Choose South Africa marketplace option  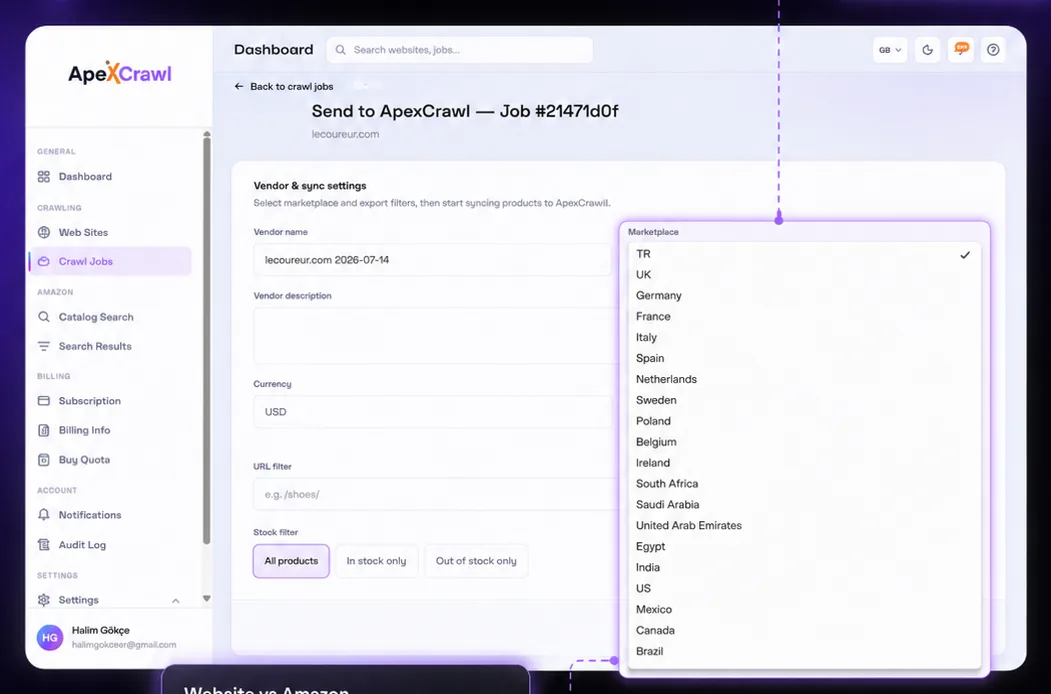tap(803, 483)
